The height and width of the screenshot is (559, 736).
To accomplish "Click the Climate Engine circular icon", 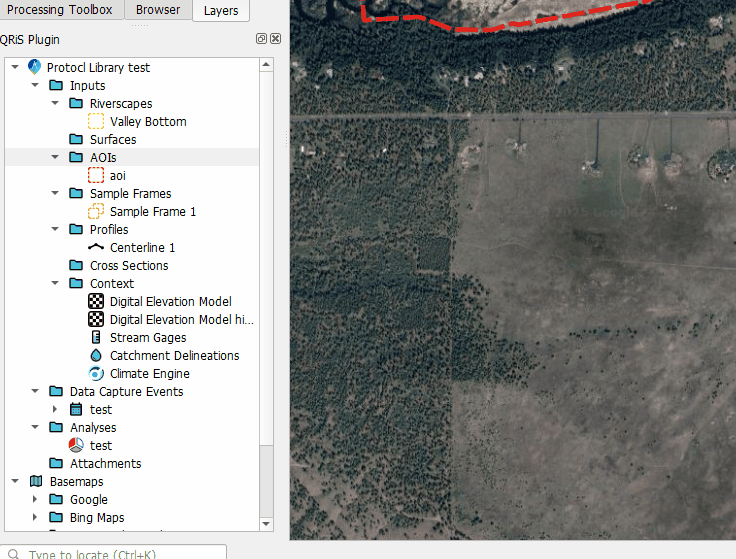I will click(x=96, y=374).
